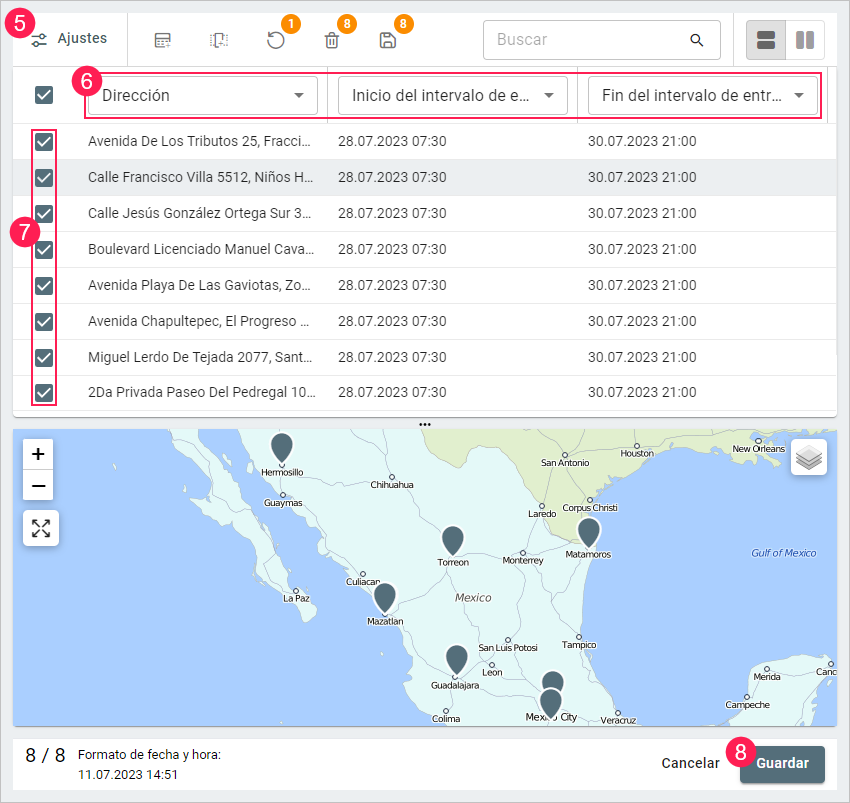The width and height of the screenshot is (850, 803).
Task: Click the Guardar button
Action: 782,763
